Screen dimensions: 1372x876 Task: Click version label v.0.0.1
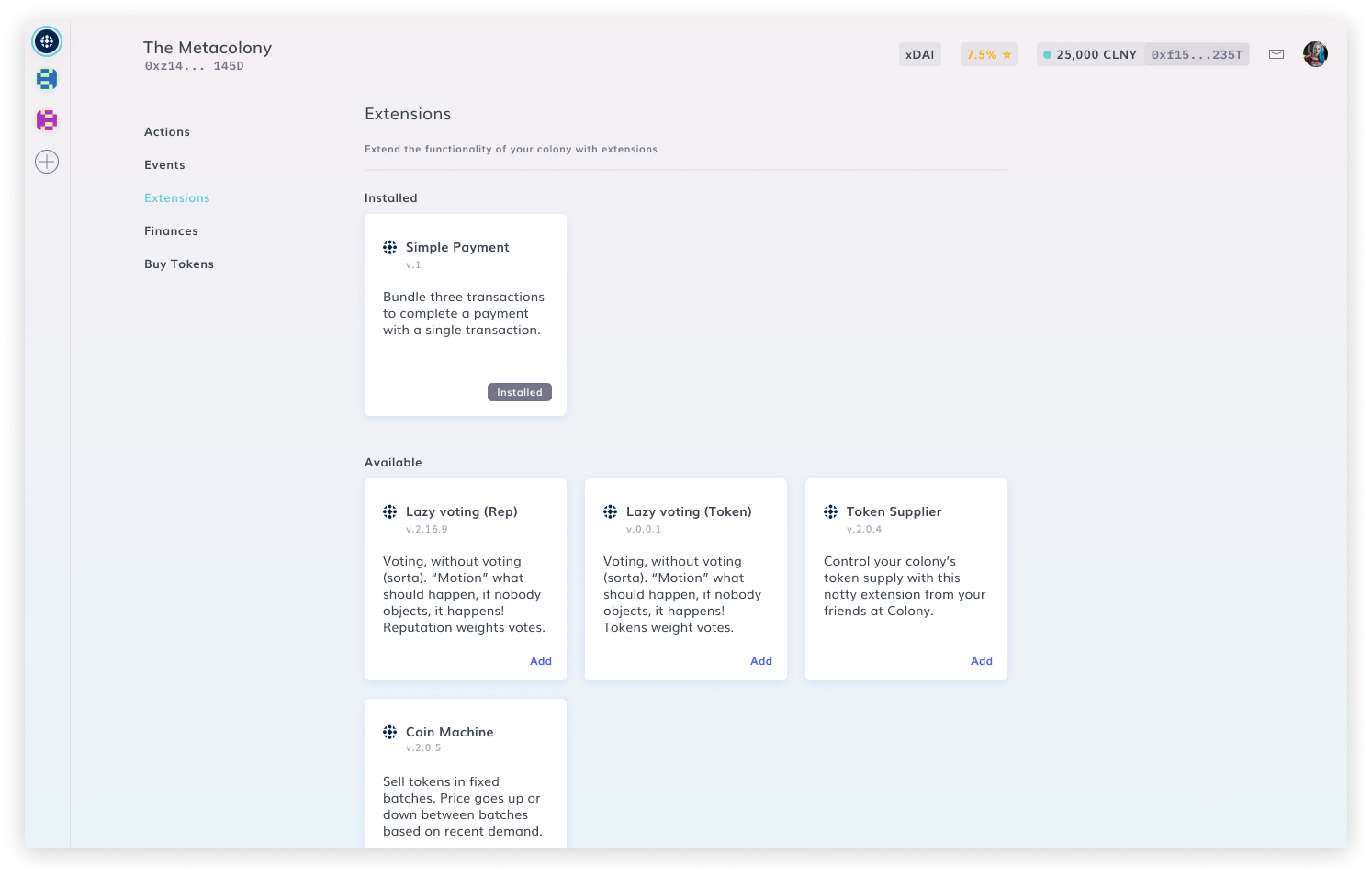tap(644, 529)
